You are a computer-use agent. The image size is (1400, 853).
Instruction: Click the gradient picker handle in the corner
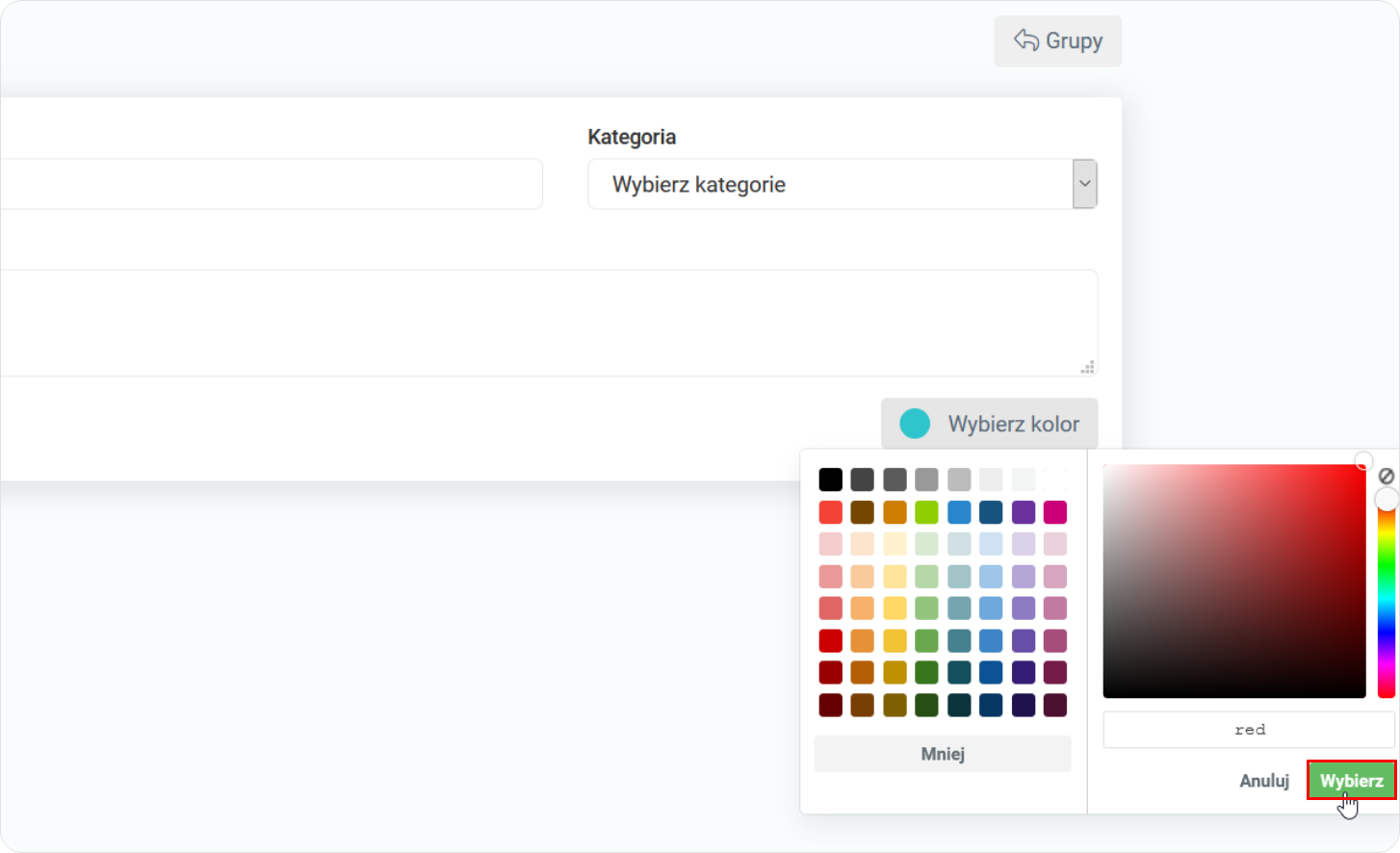[x=1363, y=461]
